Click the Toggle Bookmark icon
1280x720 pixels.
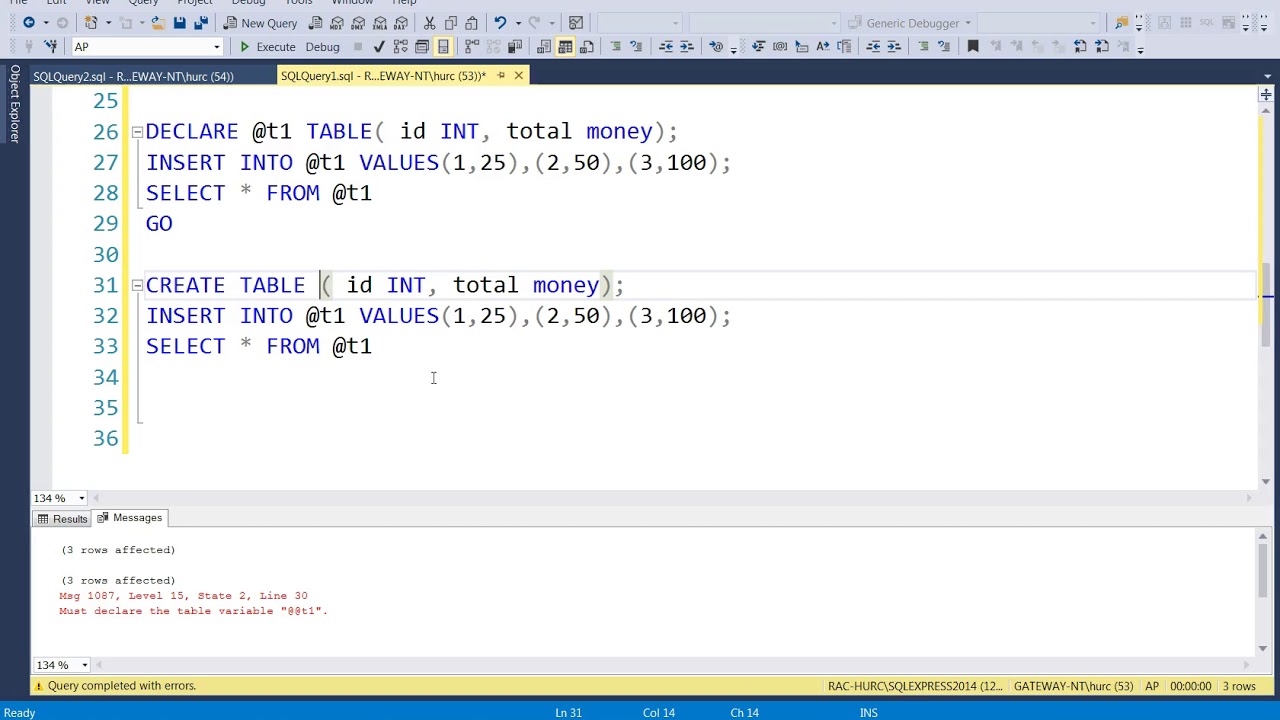972,46
